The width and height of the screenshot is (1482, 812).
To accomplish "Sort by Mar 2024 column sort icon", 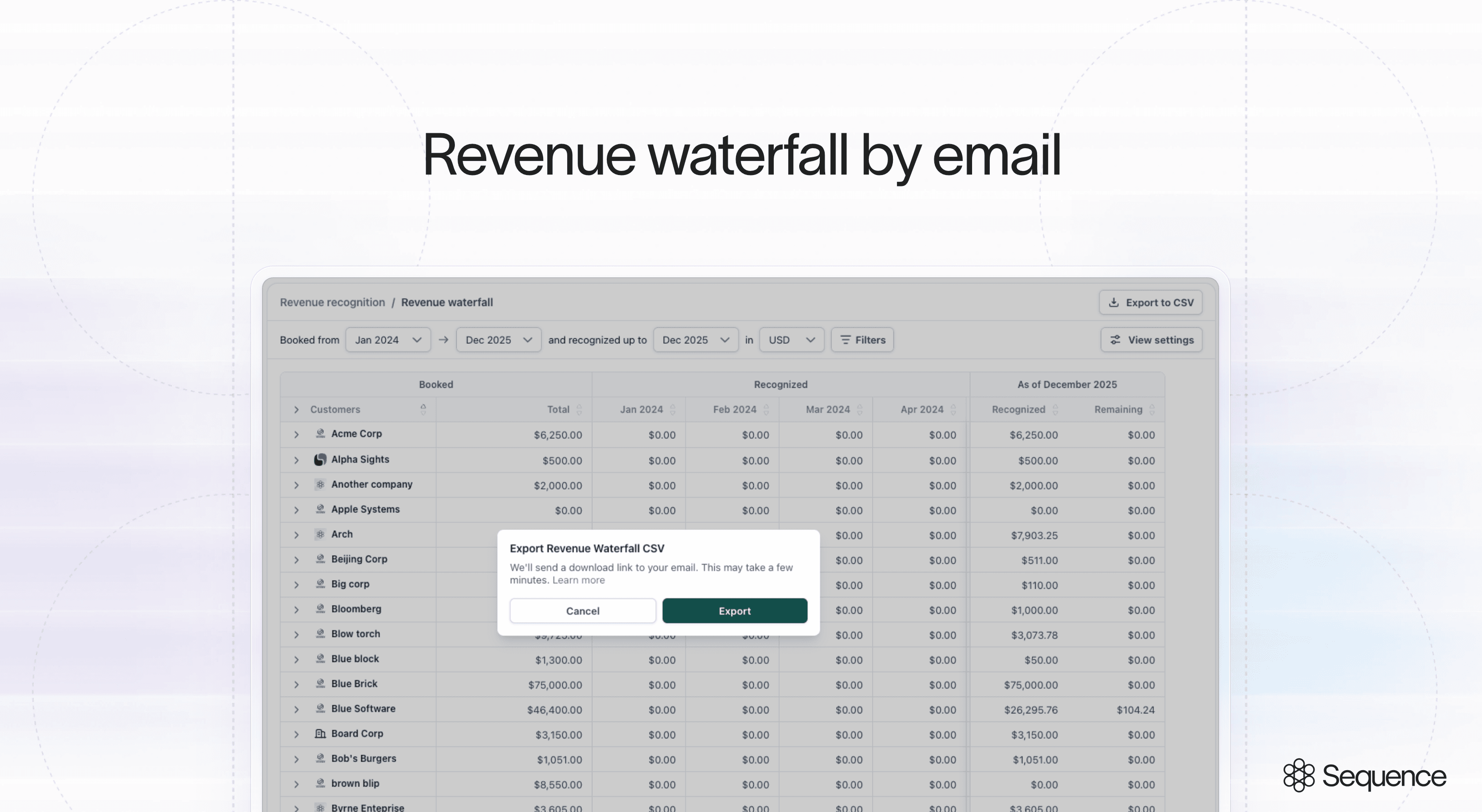I will tap(860, 410).
